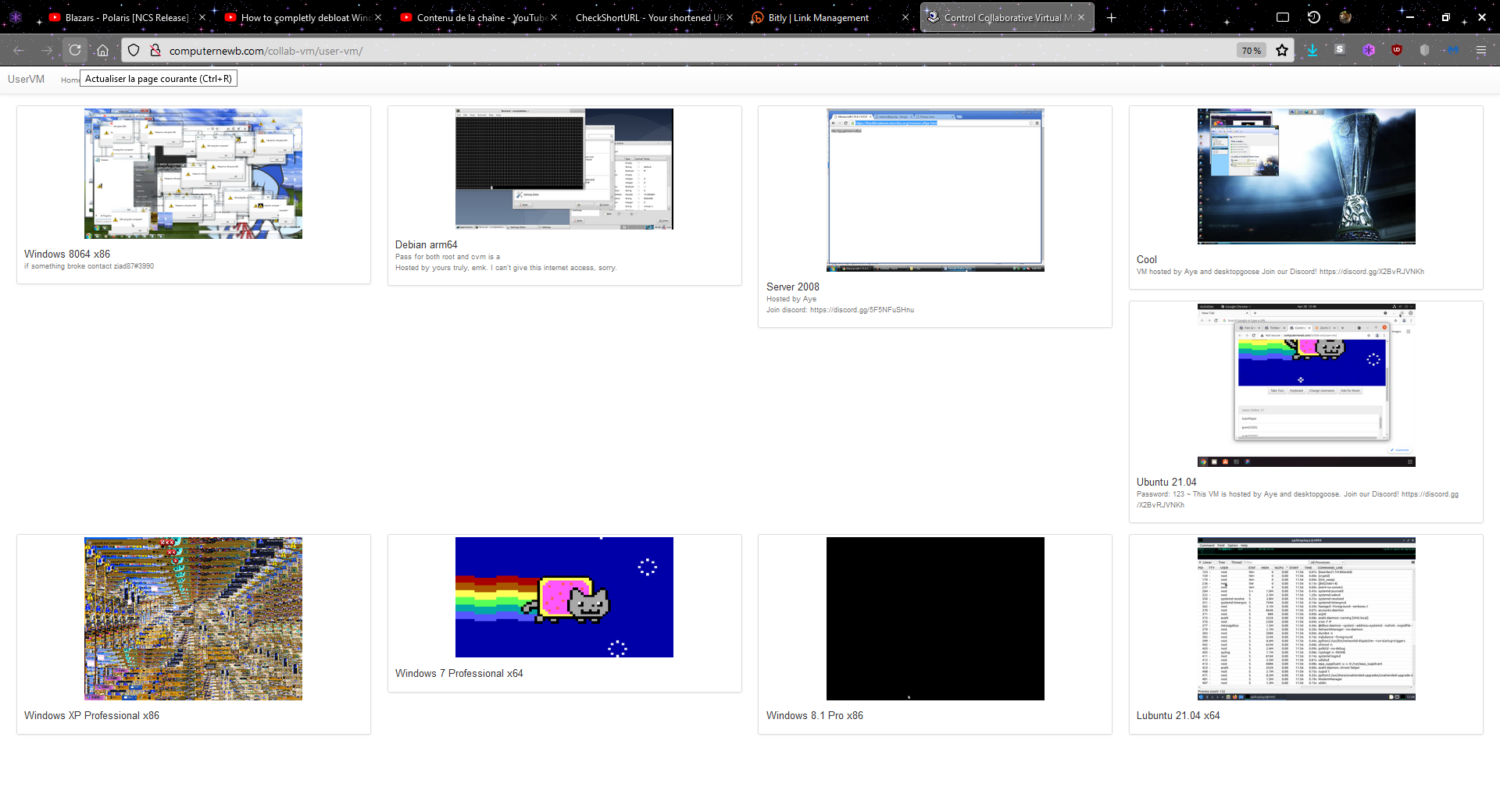Switch to Blazars Polaris YouTube tab
This screenshot has height=812, width=1500.
127,17
